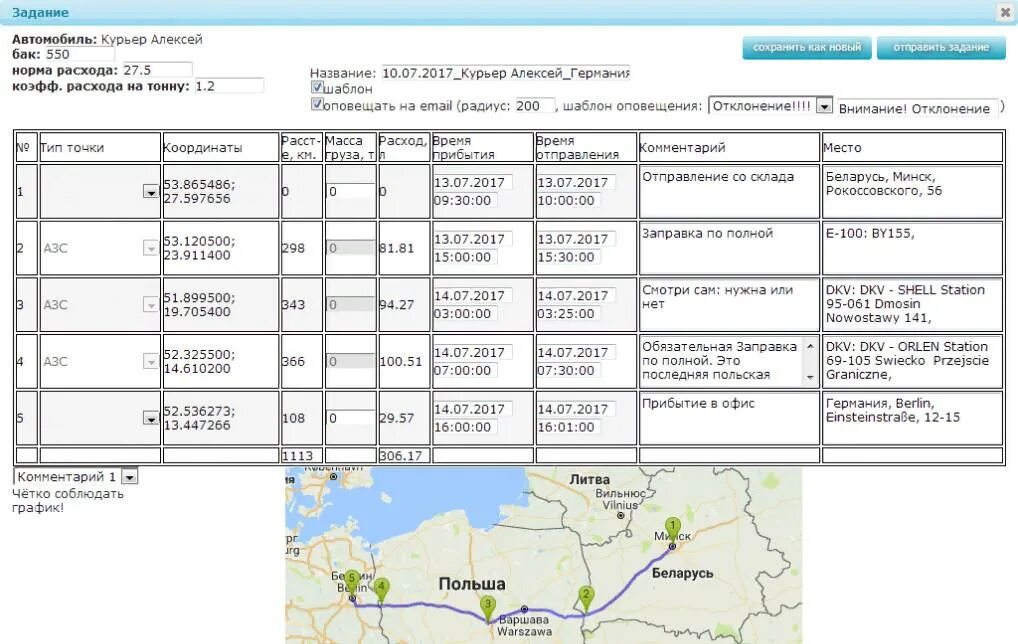Click total fuel consumption 306.17

pyautogui.click(x=401, y=456)
